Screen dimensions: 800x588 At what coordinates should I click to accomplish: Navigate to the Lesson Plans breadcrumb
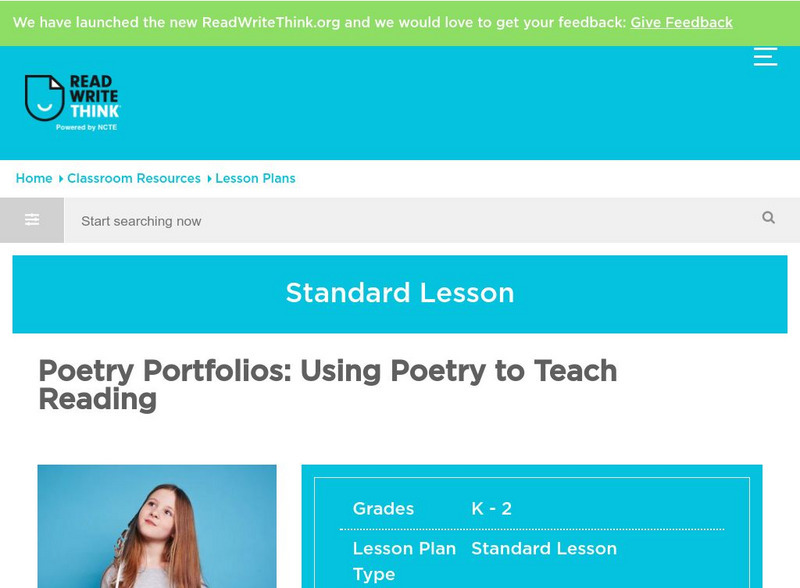click(255, 178)
